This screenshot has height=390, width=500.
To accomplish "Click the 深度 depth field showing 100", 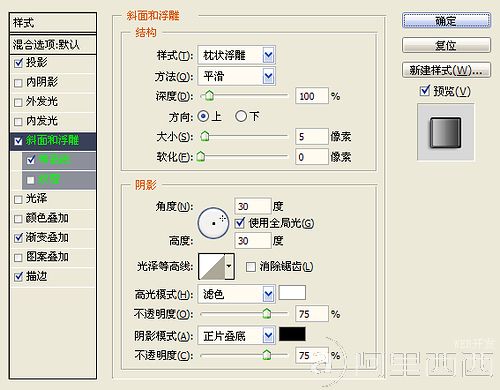I will [x=312, y=96].
